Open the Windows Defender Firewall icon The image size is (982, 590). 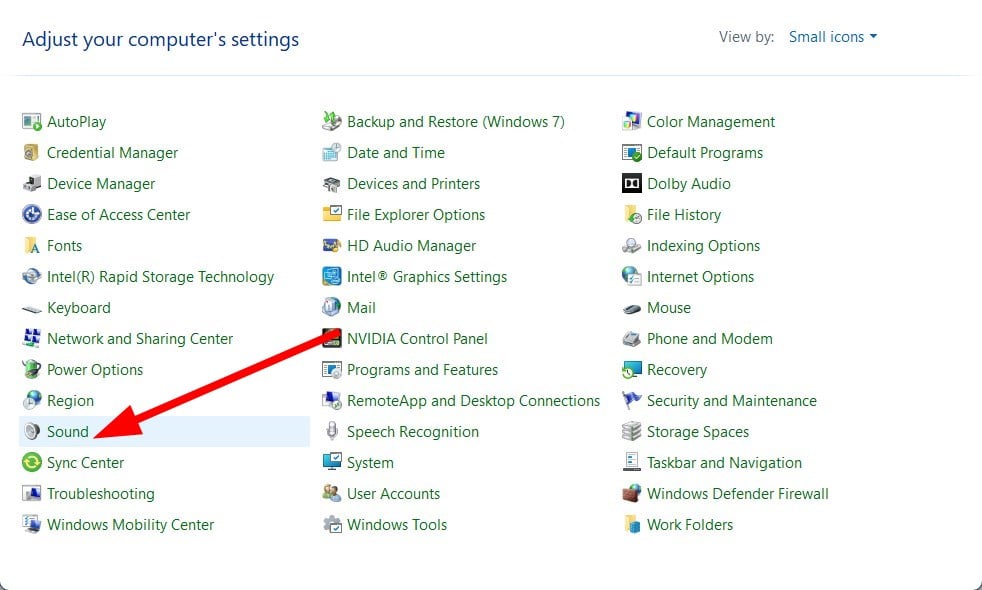tap(631, 494)
